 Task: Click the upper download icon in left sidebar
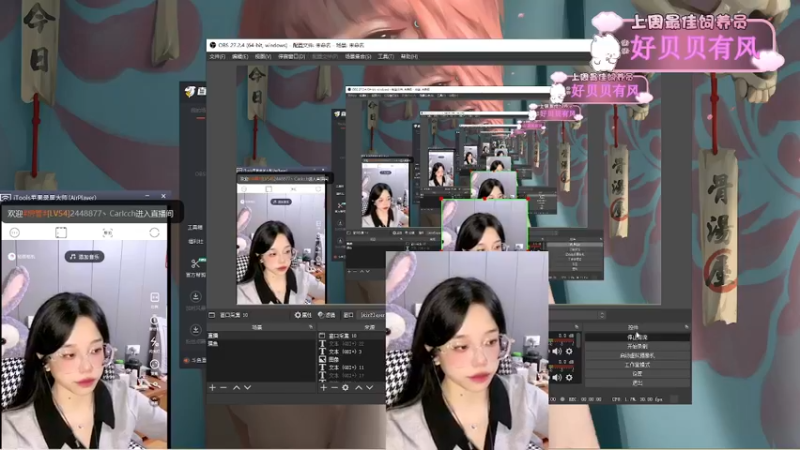(x=195, y=296)
